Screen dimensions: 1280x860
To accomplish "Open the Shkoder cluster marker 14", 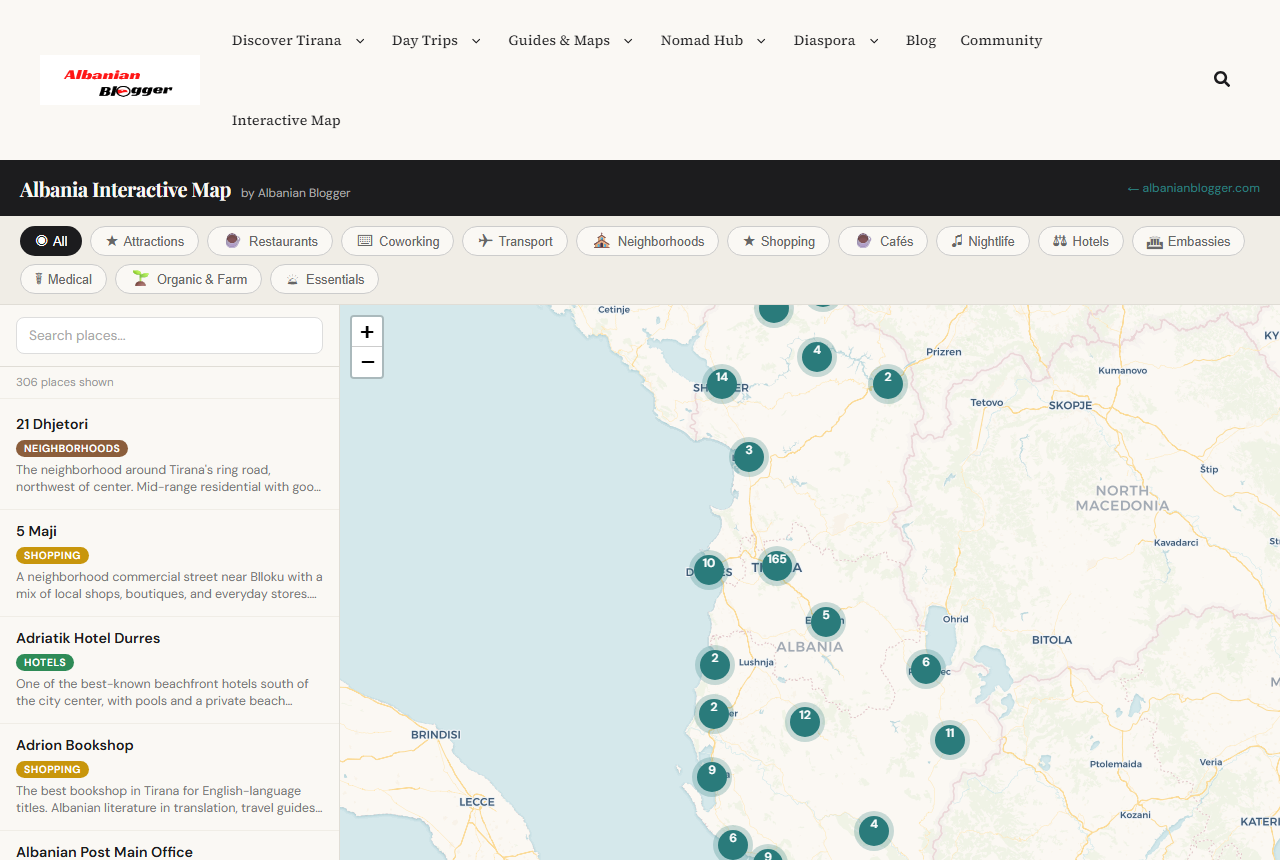I will pos(721,382).
